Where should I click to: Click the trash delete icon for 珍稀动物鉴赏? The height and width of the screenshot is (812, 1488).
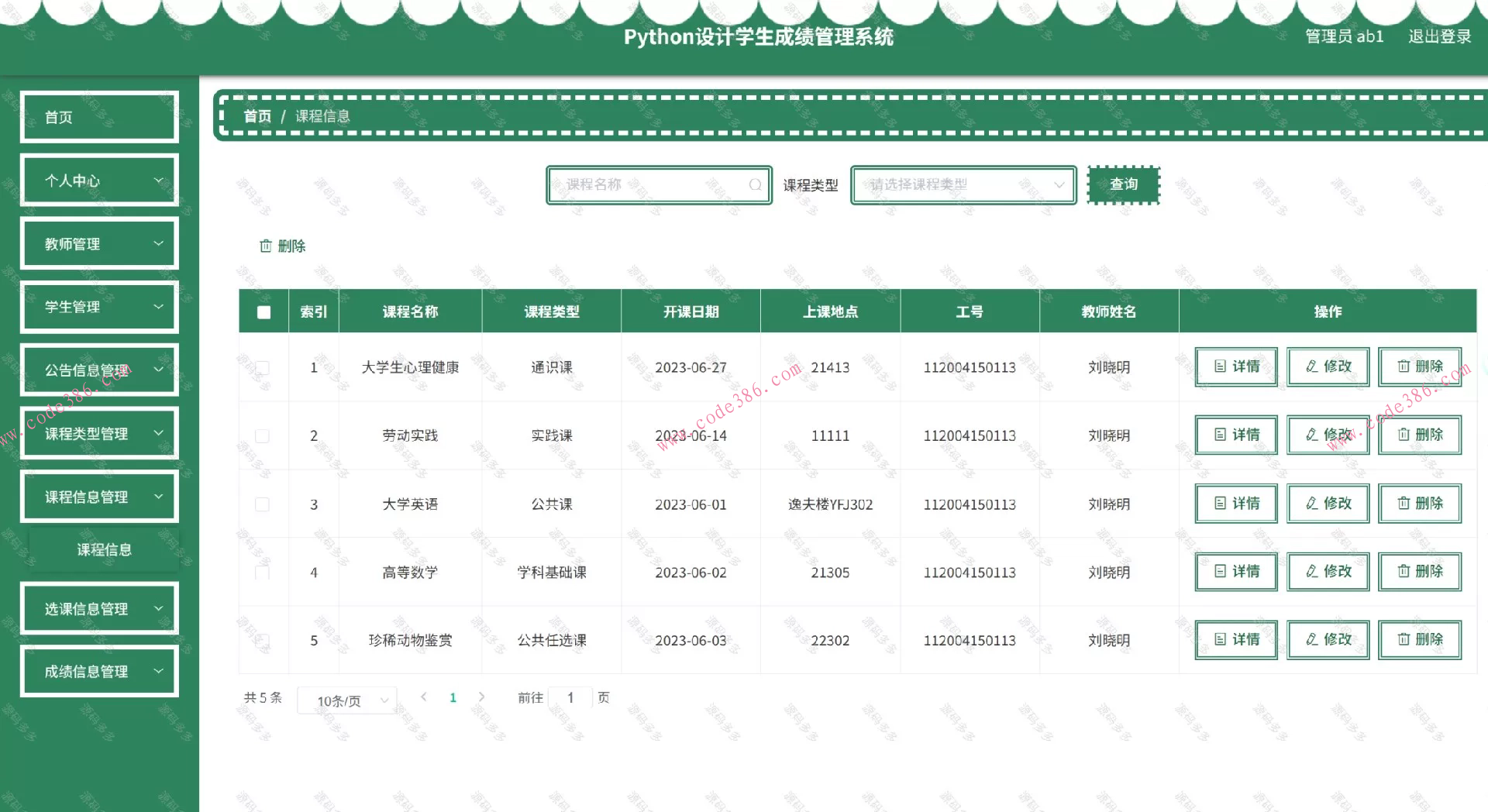point(1404,640)
